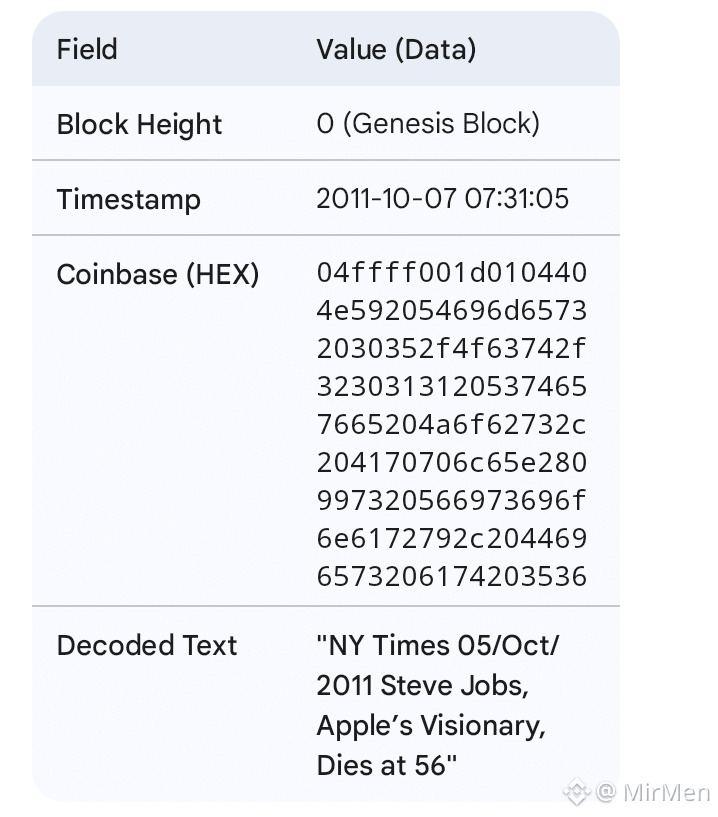This screenshot has height=817, width=718.
Task: Click the hex line starting with 20417070
Action: click(x=451, y=463)
